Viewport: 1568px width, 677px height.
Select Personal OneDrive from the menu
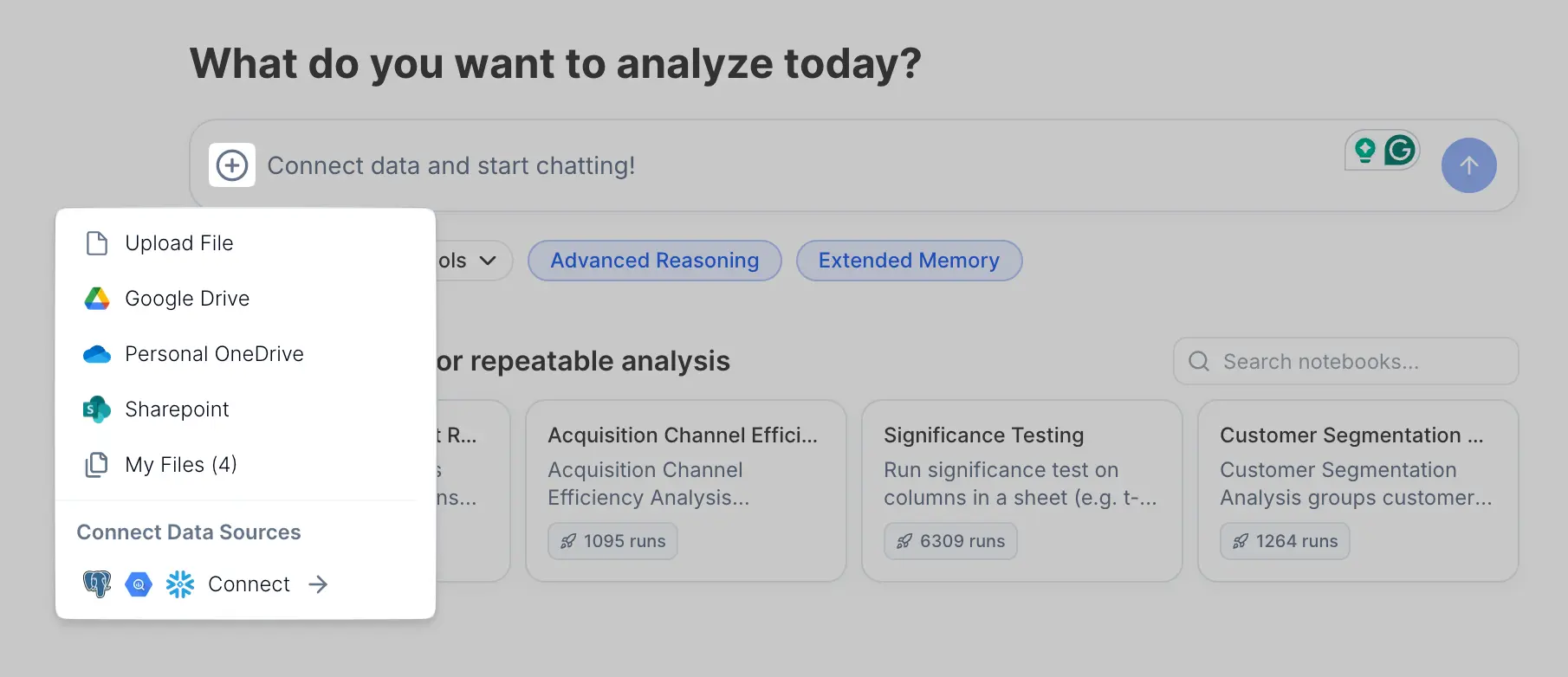(x=214, y=354)
